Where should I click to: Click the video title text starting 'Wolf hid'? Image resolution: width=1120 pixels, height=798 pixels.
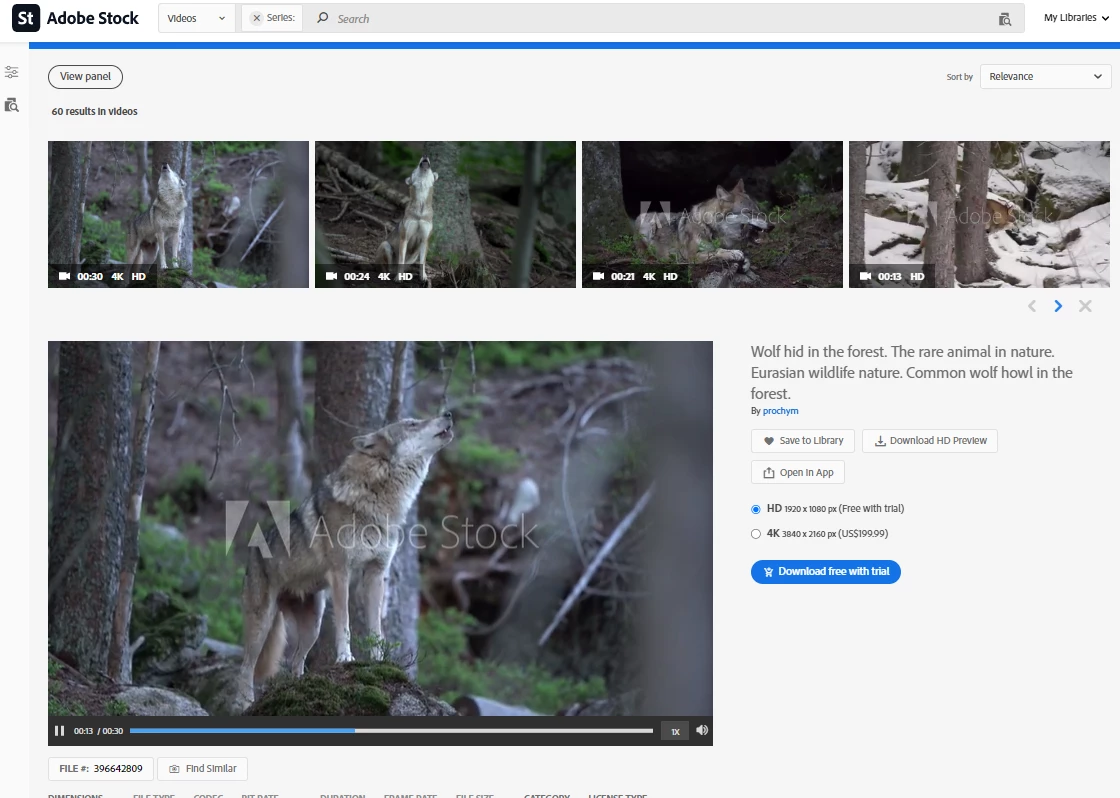tap(911, 372)
